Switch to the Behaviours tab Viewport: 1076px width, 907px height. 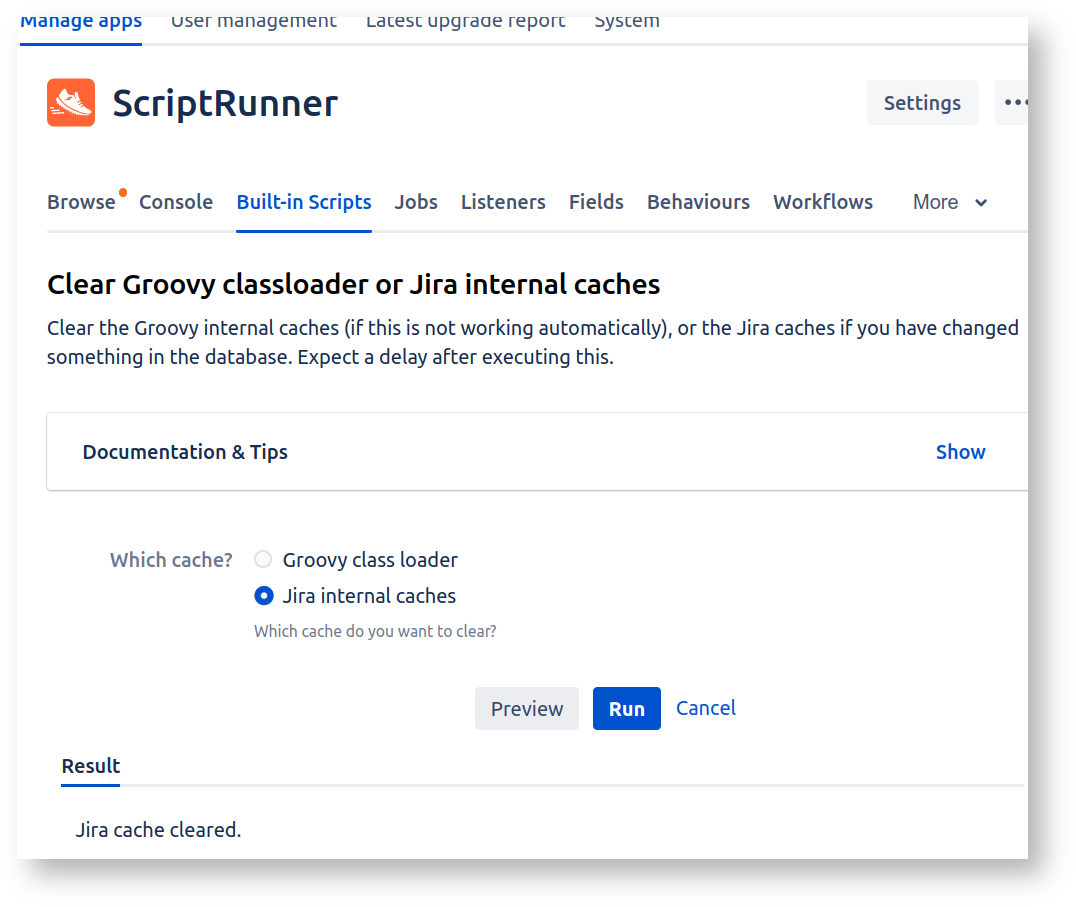coord(698,202)
